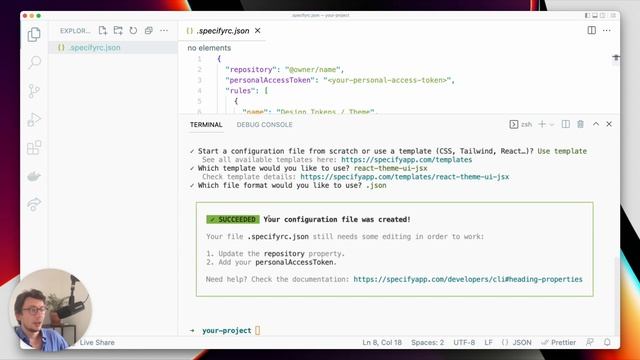Change indentation via Spaces: 2

pyautogui.click(x=427, y=342)
